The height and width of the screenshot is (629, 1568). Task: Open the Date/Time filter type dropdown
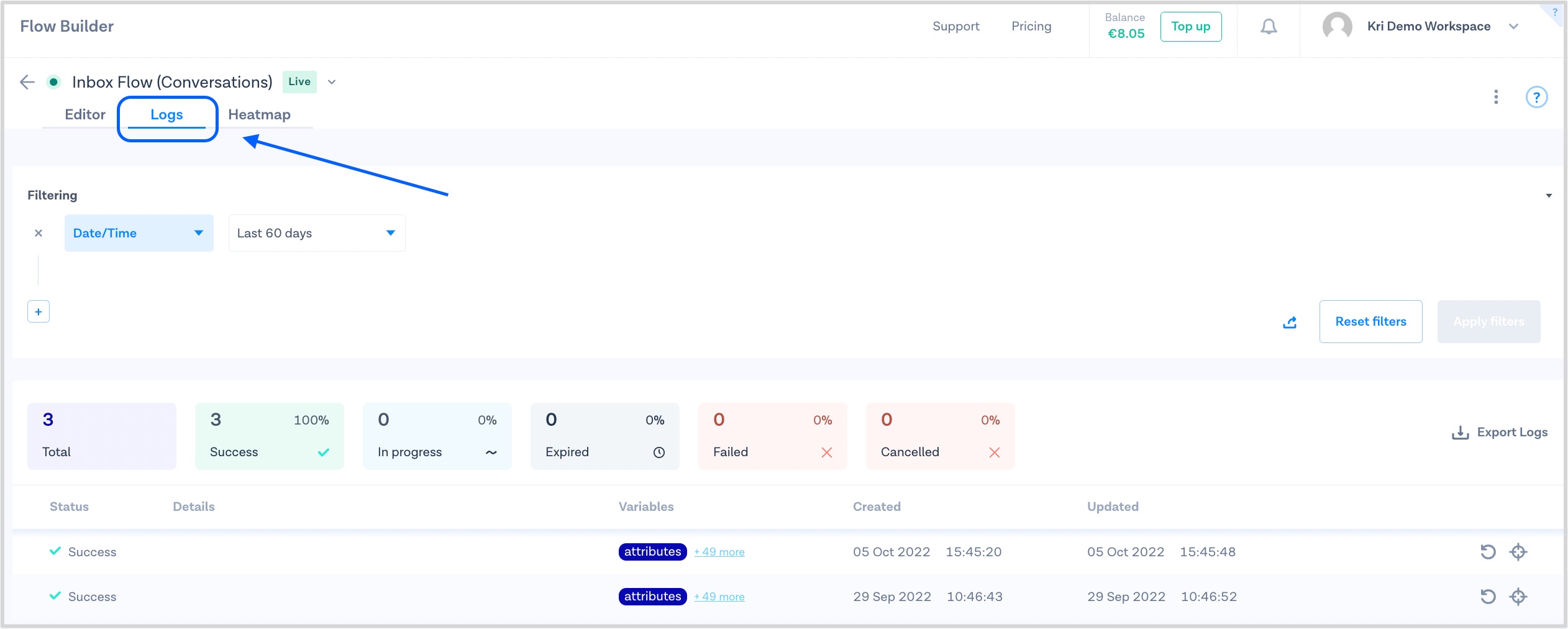tap(139, 233)
